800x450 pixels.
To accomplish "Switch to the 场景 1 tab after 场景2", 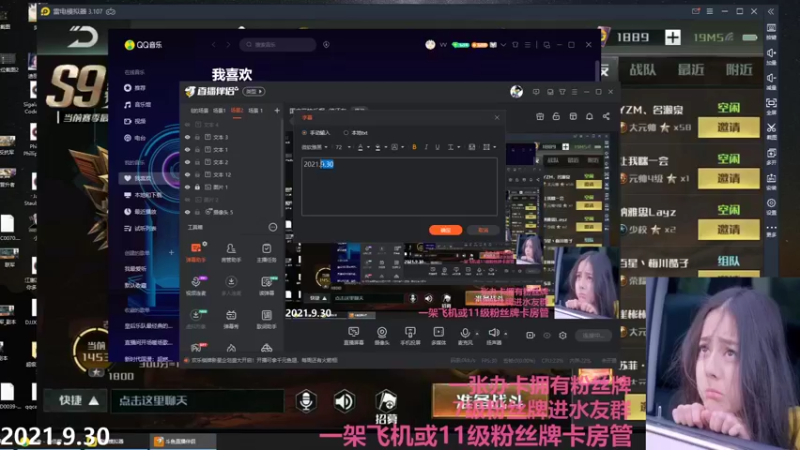I will pyautogui.click(x=256, y=110).
